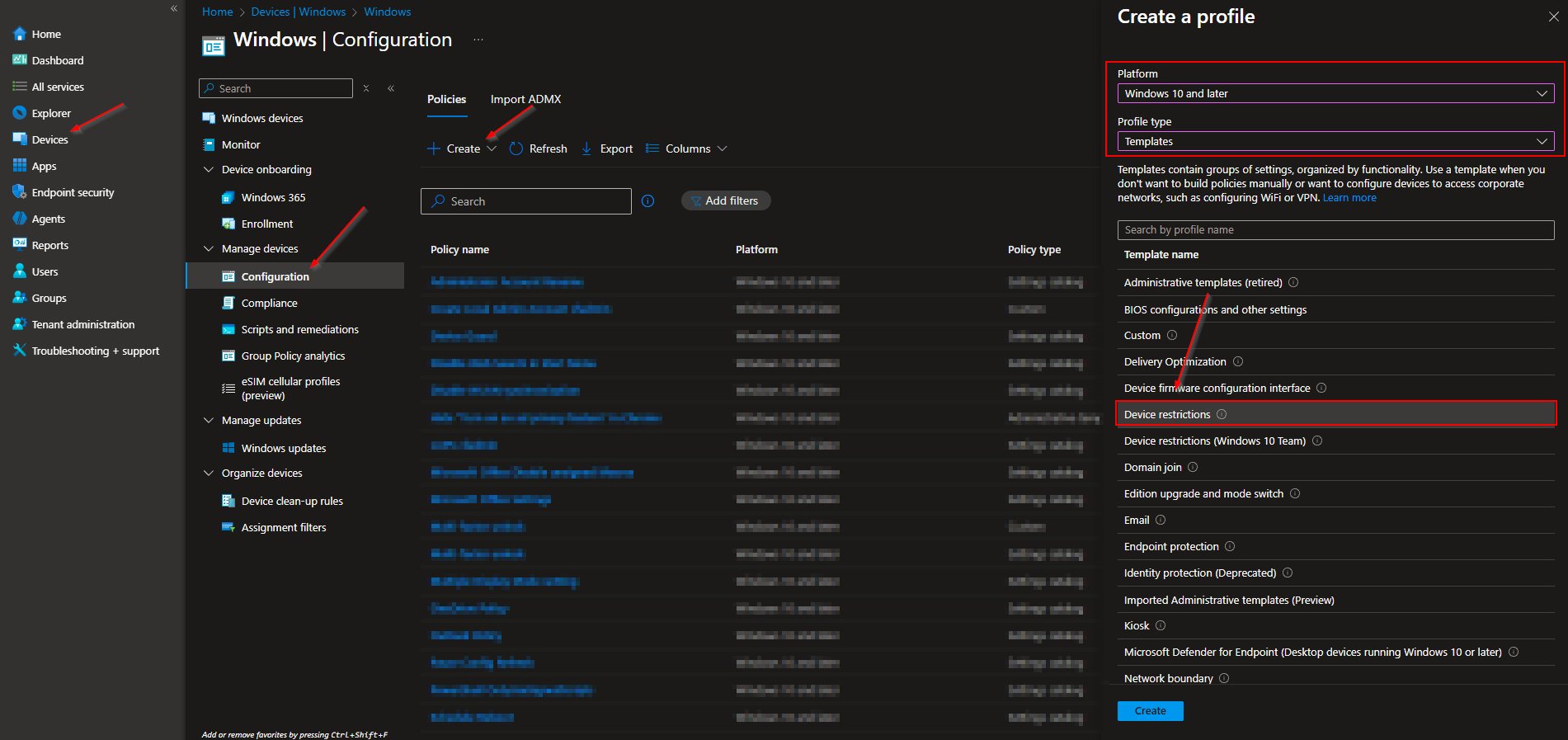
Task: Collapse the left navigation sidebar
Action: (x=174, y=8)
